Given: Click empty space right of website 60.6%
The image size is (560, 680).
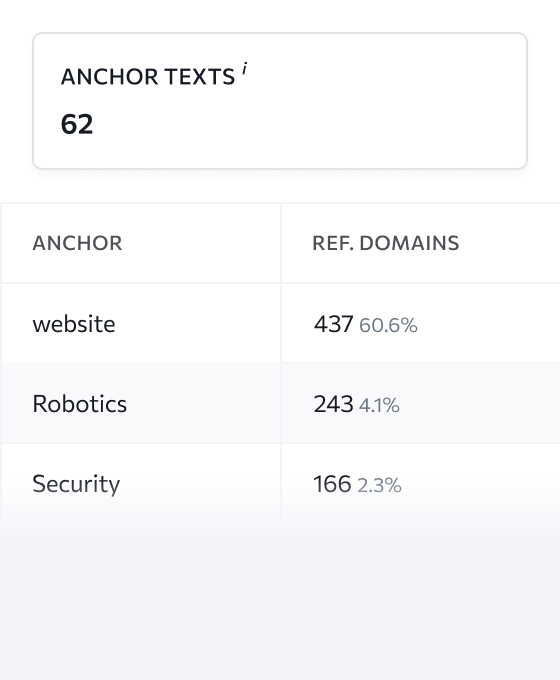Looking at the screenshot, I should pos(488,324).
